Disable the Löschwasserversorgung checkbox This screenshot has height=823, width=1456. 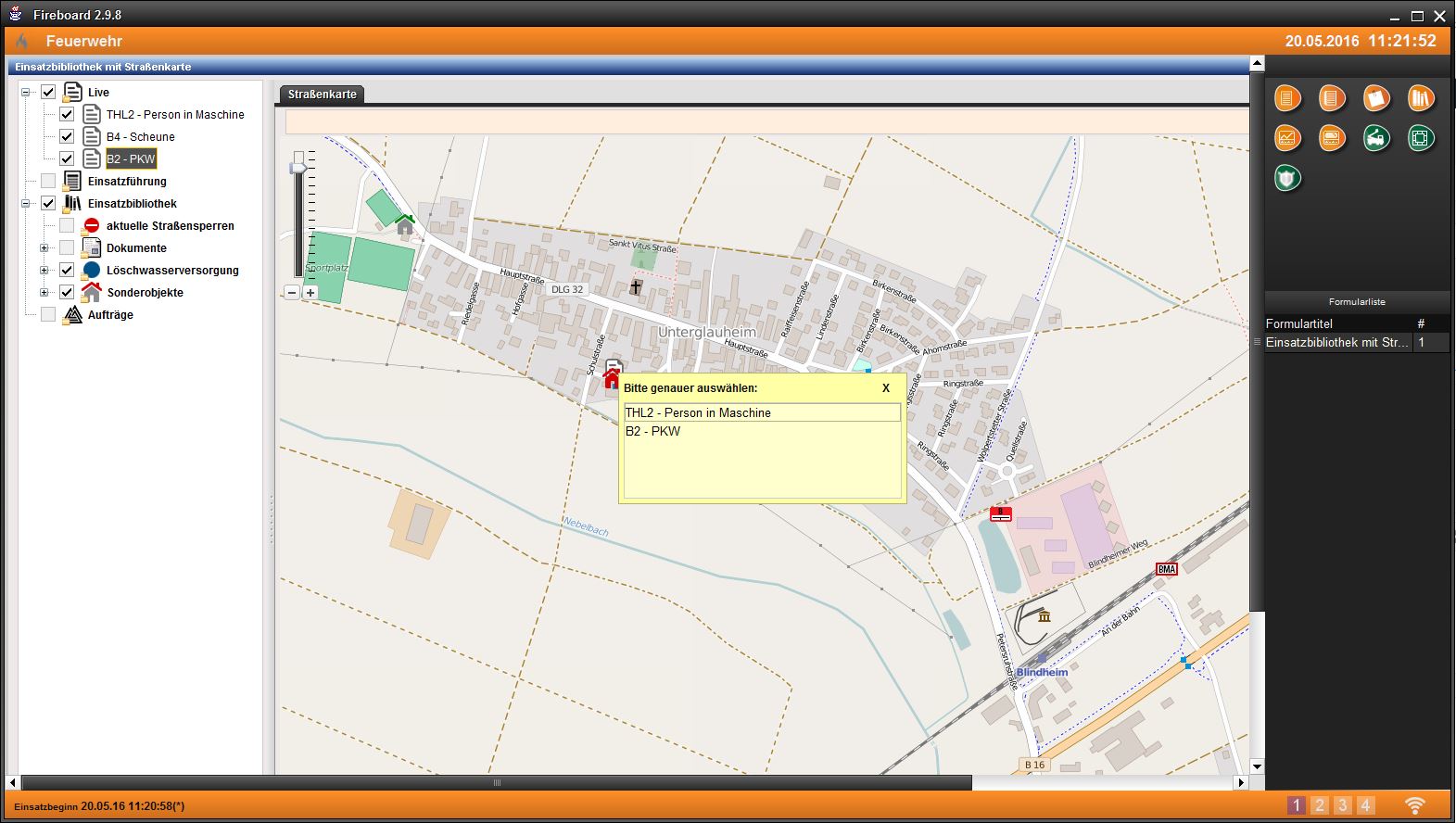coord(67,270)
